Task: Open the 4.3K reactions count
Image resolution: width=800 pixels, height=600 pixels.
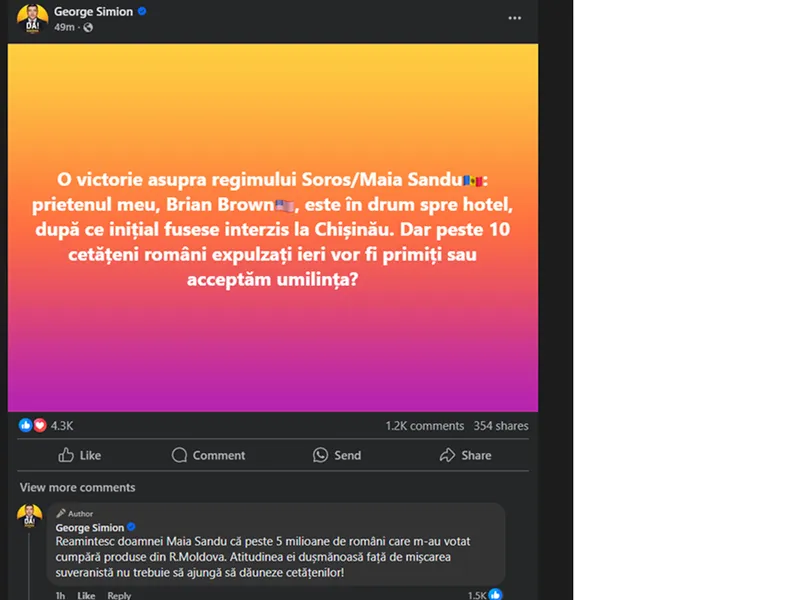Action: [62, 426]
